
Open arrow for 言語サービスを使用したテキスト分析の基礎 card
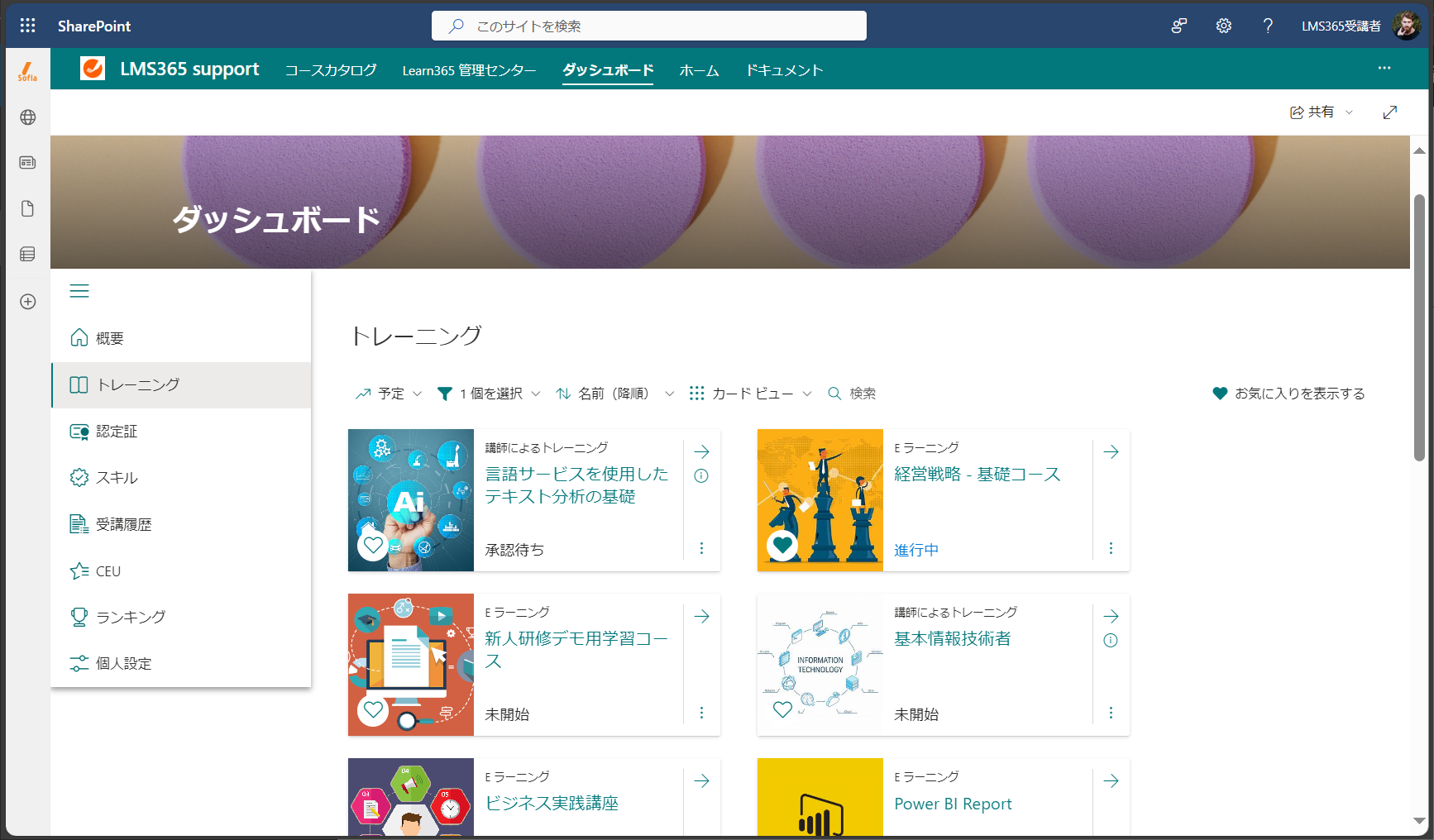[701, 451]
